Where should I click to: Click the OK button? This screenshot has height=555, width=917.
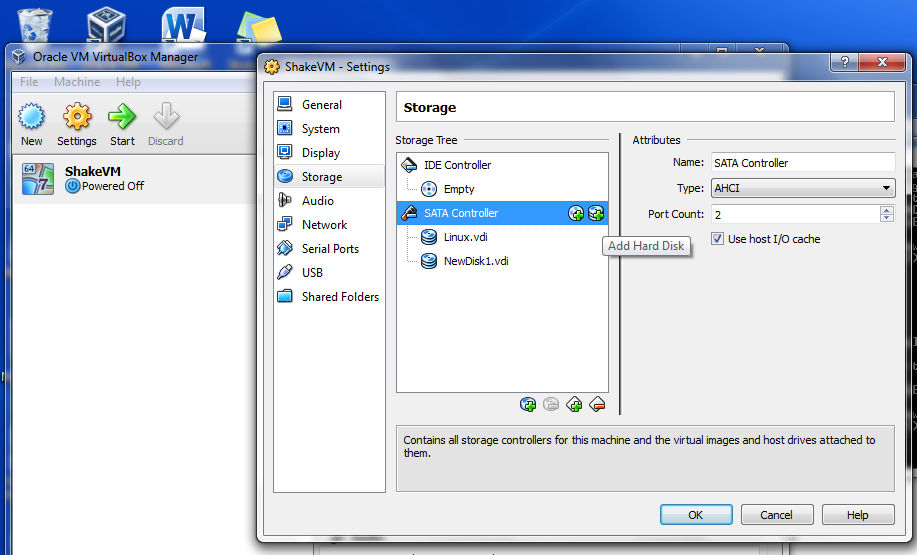click(696, 515)
